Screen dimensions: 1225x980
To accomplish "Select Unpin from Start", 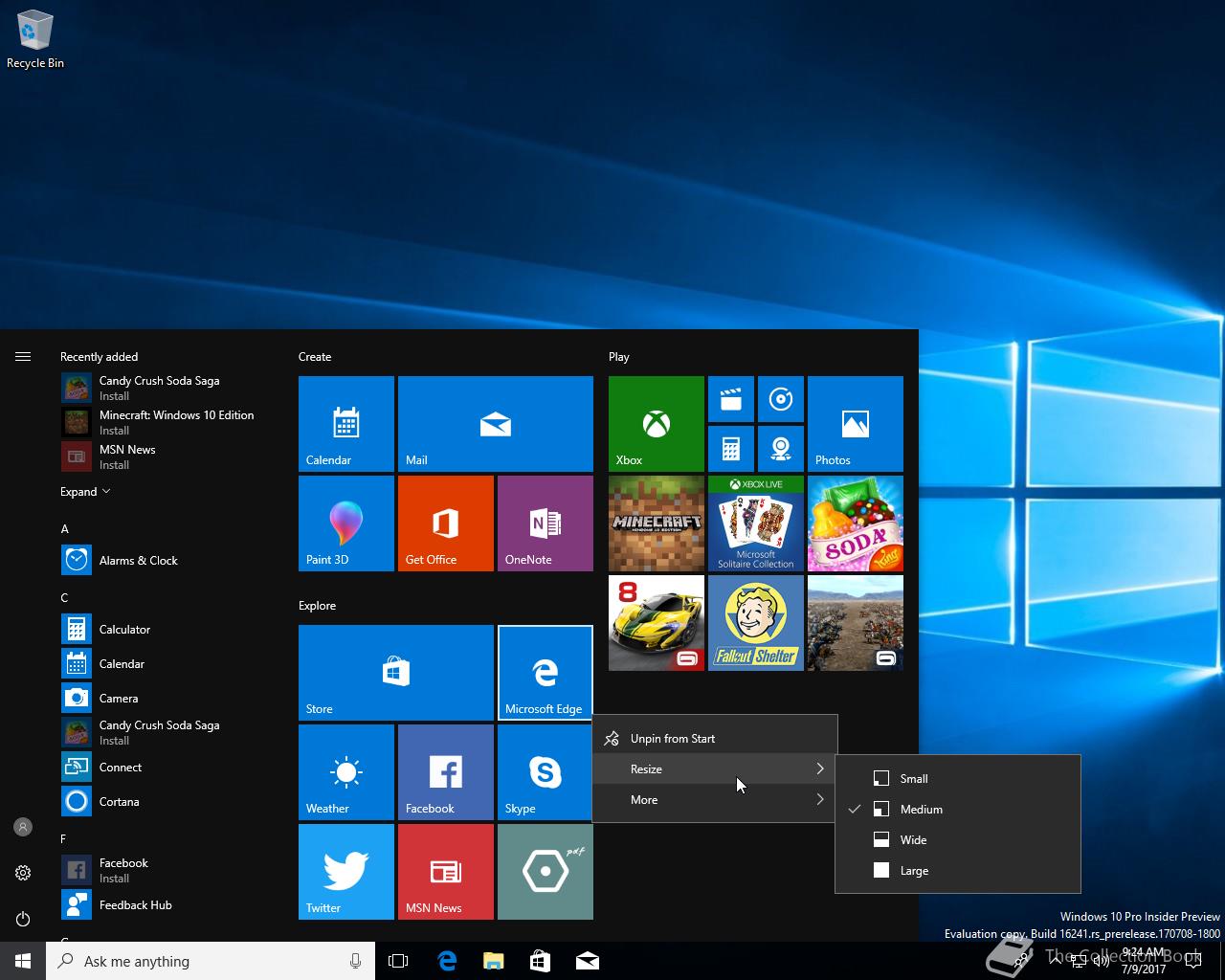I will coord(715,739).
